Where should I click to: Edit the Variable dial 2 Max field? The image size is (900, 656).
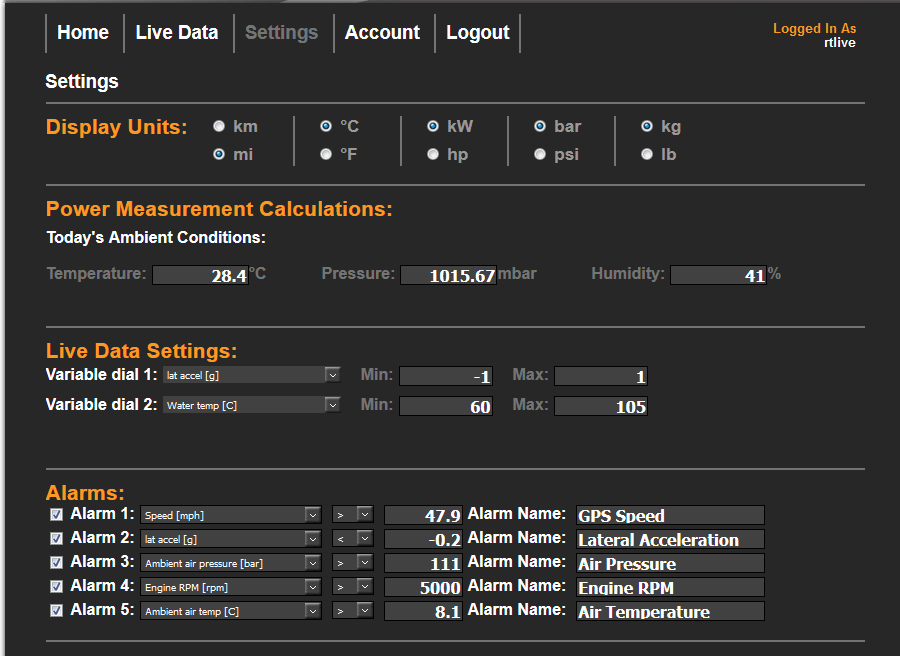(x=601, y=406)
